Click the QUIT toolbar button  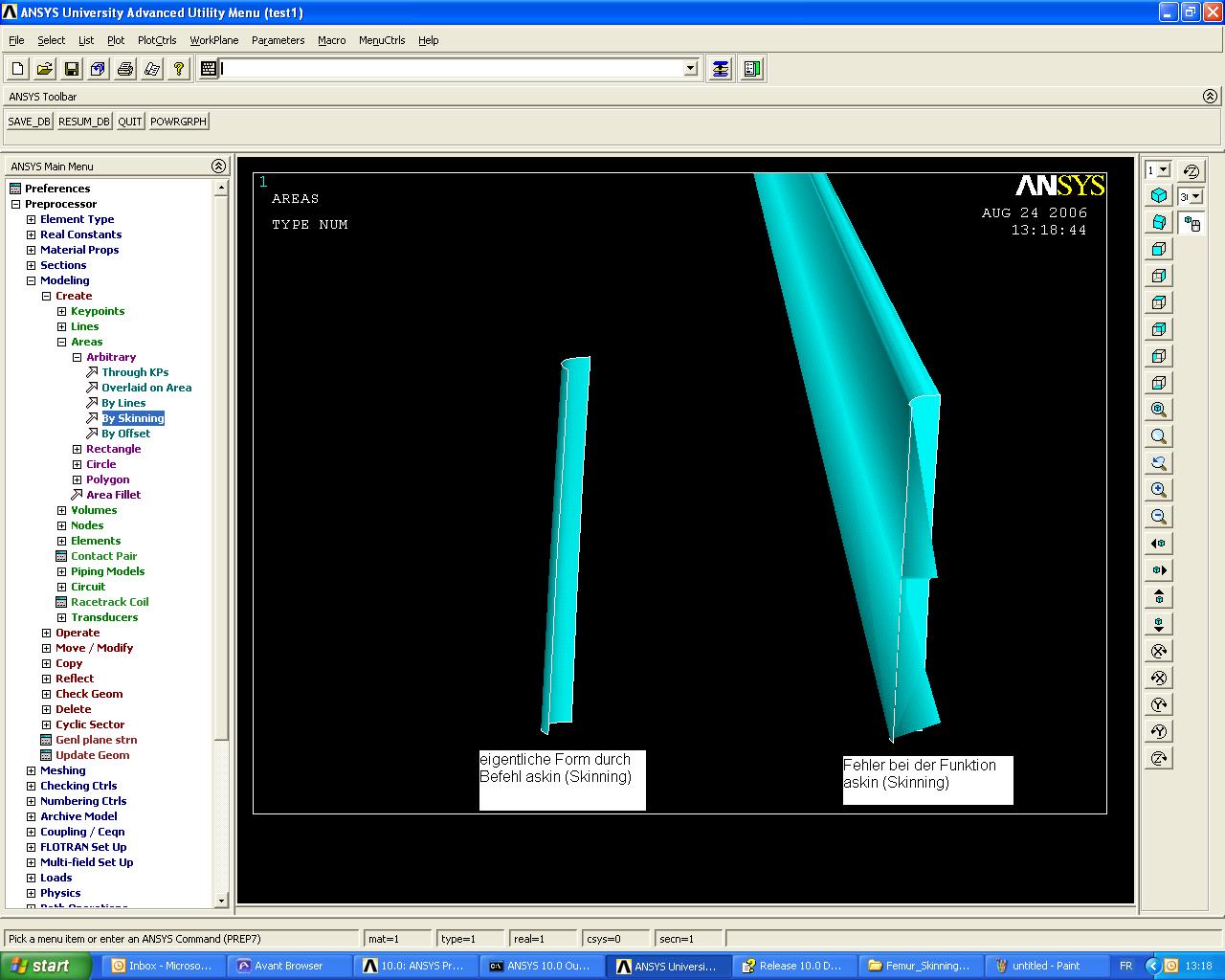[x=130, y=122]
